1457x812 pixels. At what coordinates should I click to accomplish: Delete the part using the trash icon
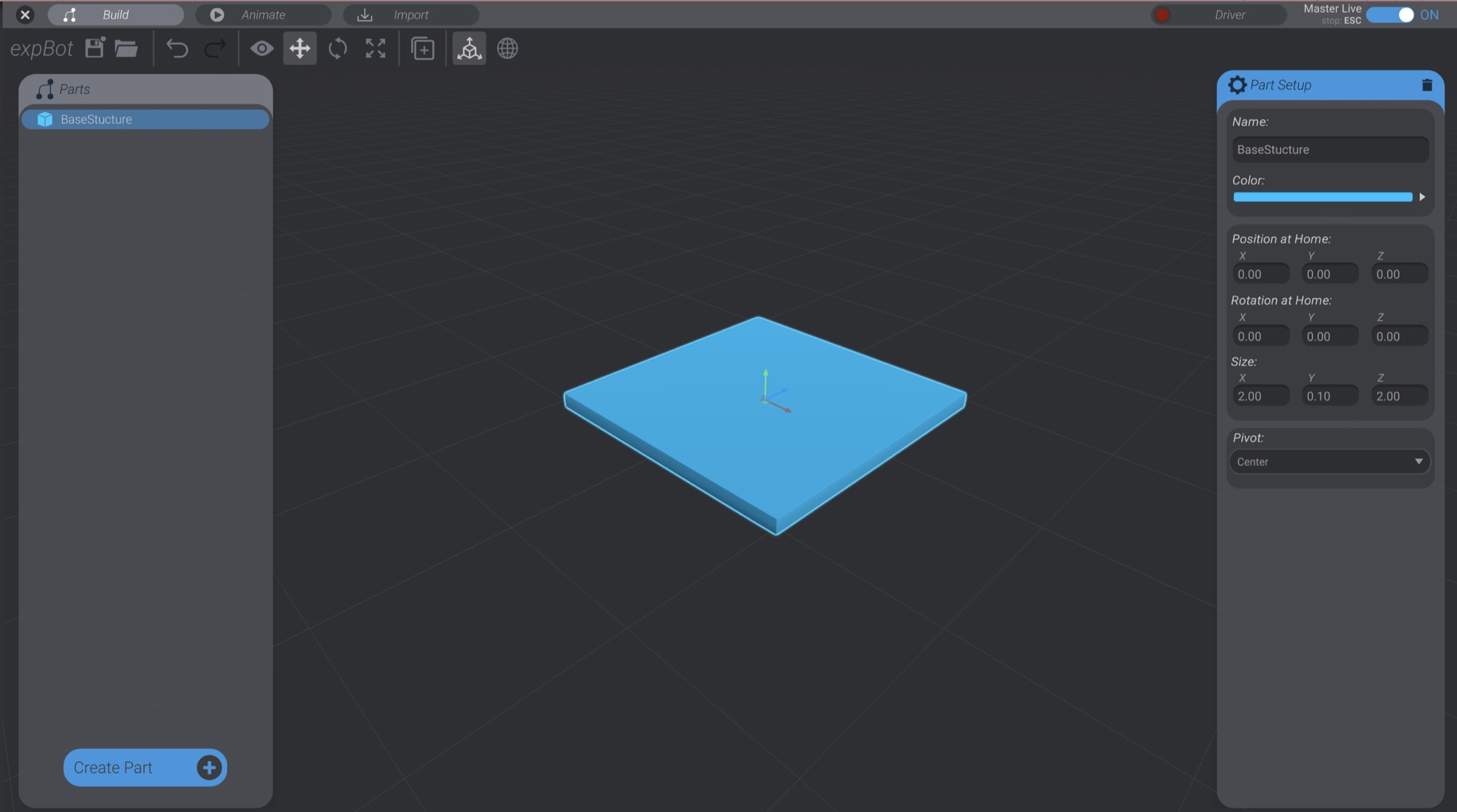(1427, 85)
